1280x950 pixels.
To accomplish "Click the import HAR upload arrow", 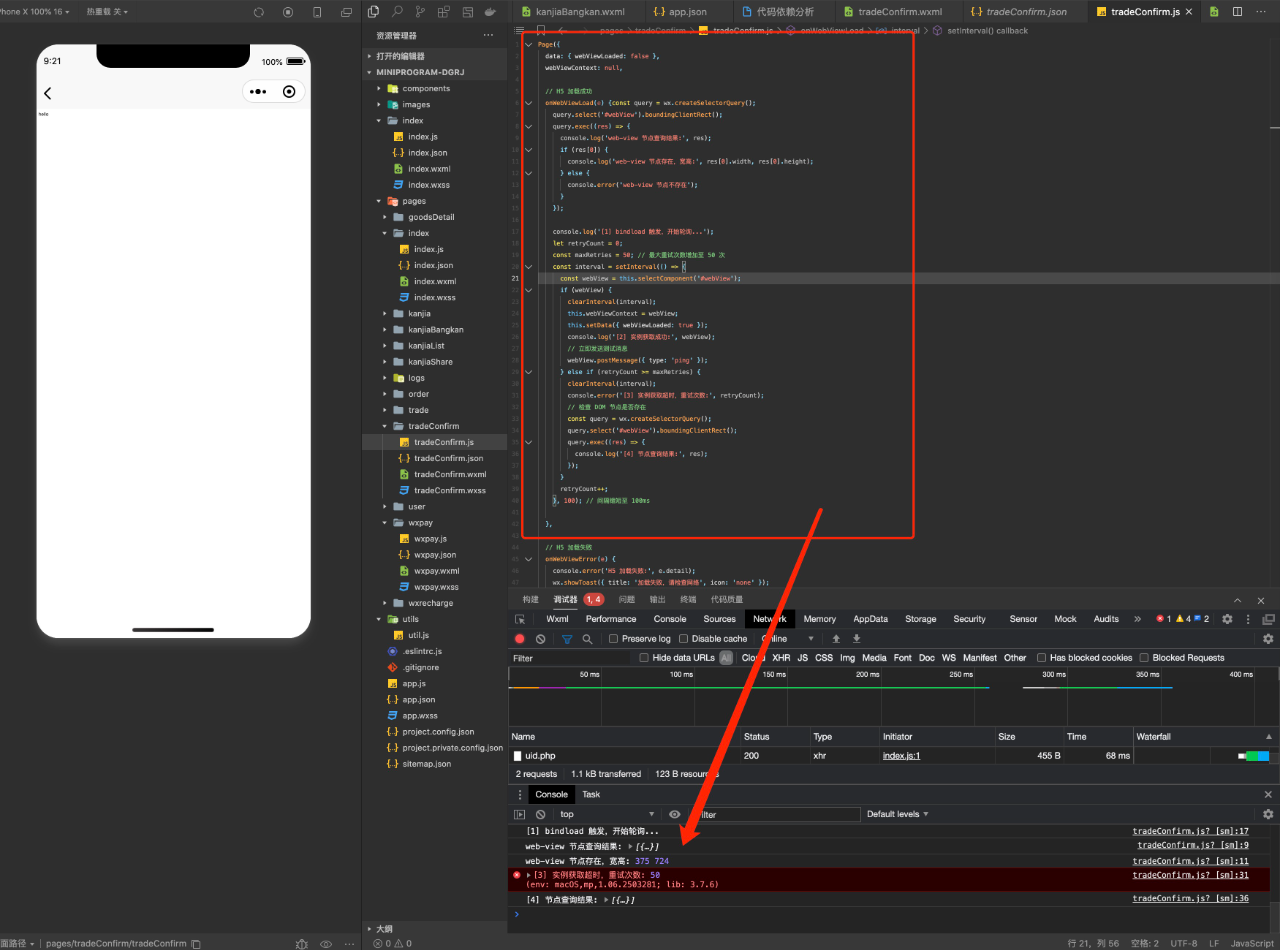I will pos(836,639).
